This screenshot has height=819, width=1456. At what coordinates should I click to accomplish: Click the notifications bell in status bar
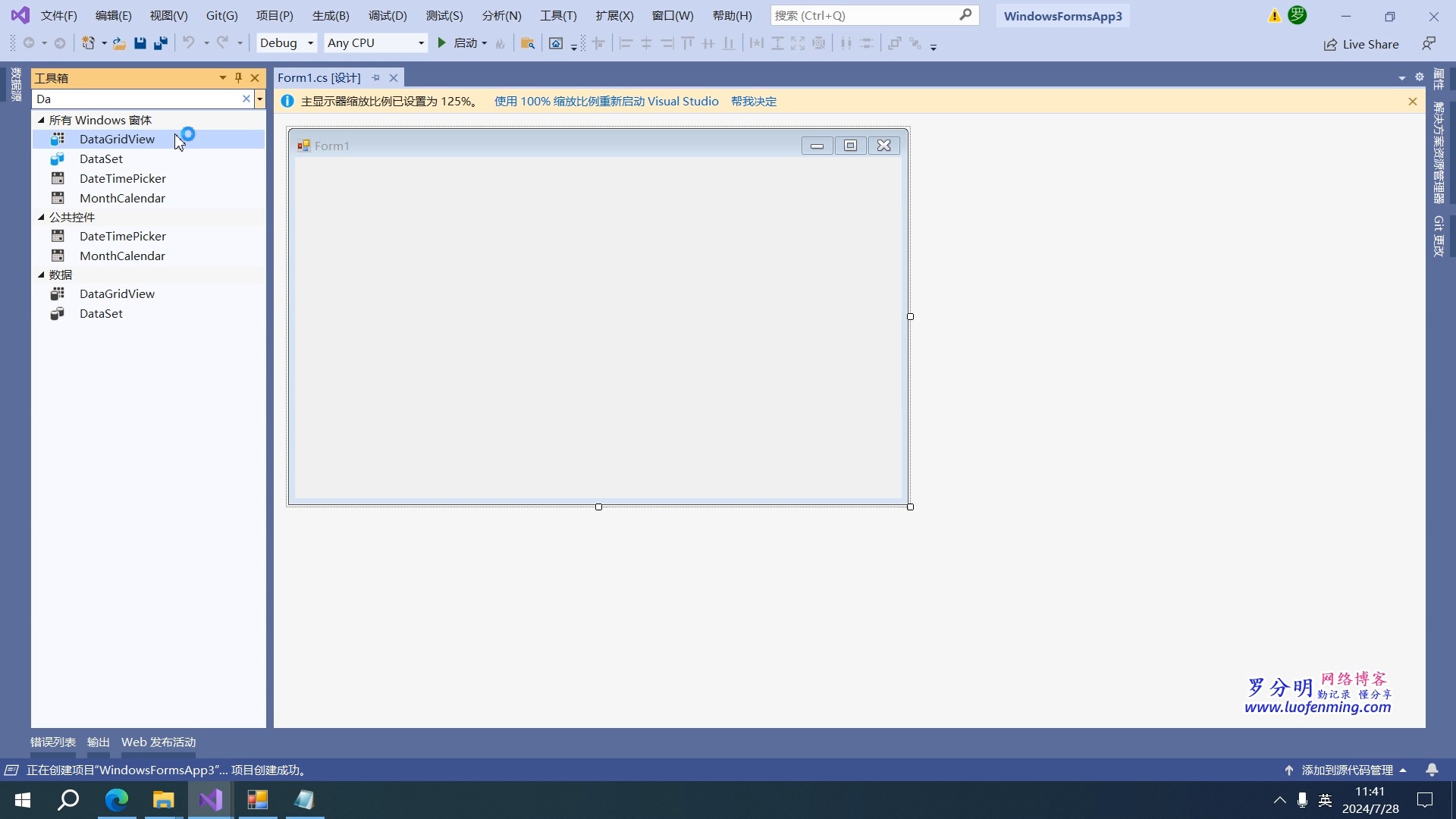point(1432,770)
